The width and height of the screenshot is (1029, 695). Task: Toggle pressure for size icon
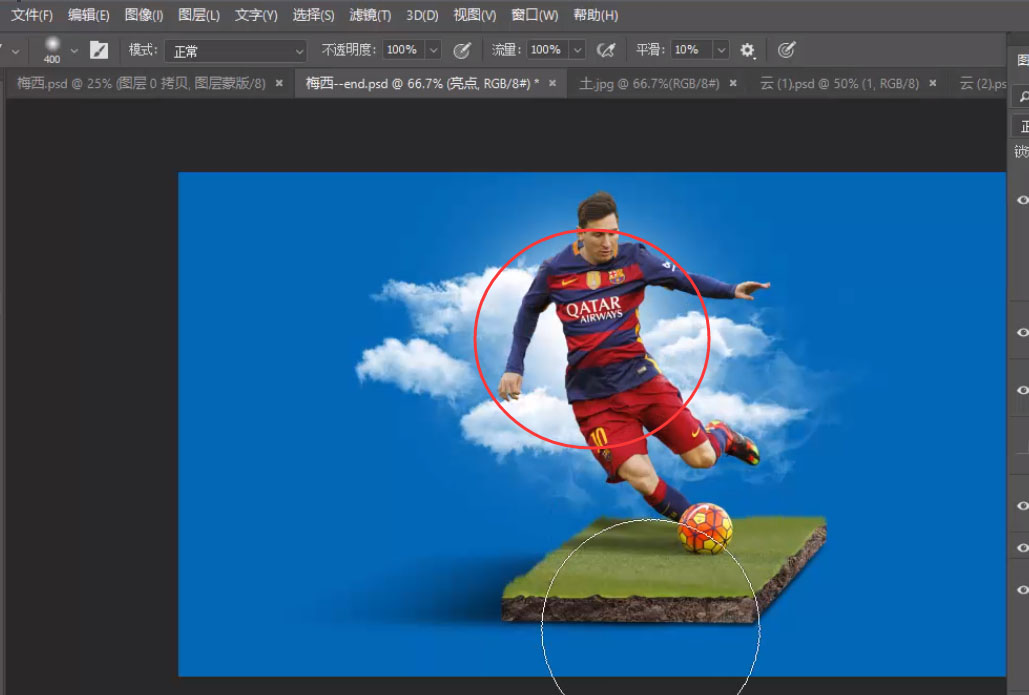[786, 50]
